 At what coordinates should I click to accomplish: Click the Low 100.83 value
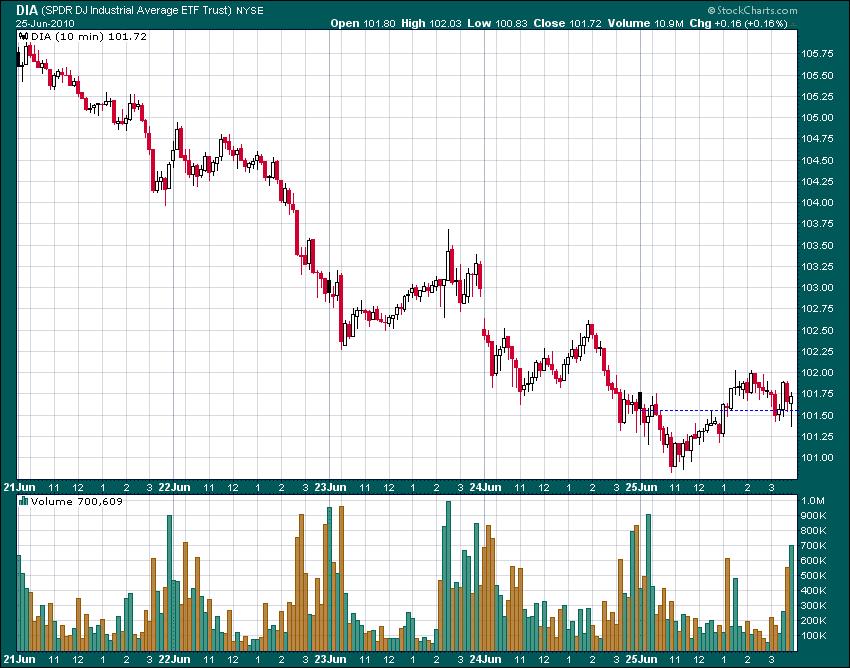[x=498, y=23]
